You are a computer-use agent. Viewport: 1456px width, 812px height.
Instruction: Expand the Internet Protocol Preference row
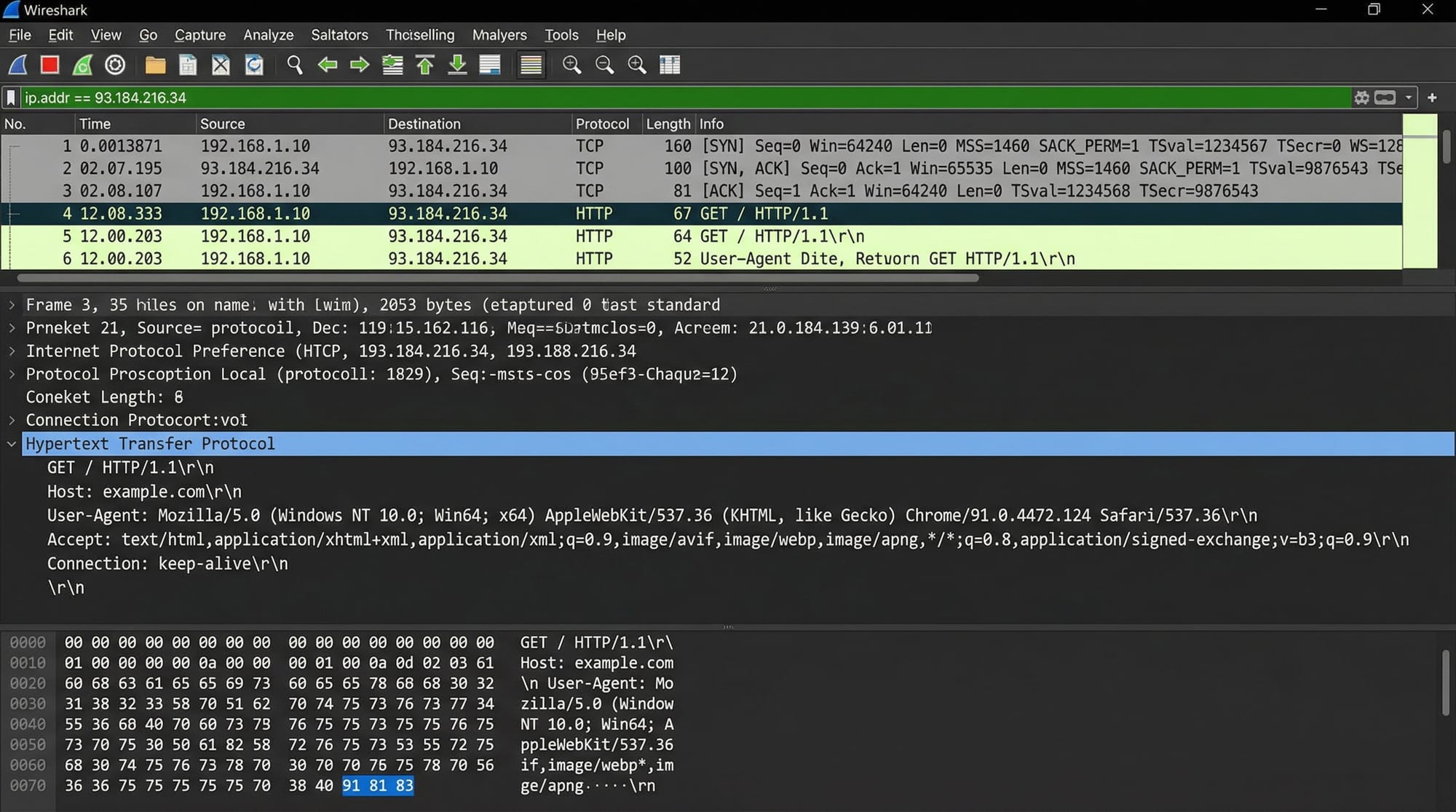[12, 351]
